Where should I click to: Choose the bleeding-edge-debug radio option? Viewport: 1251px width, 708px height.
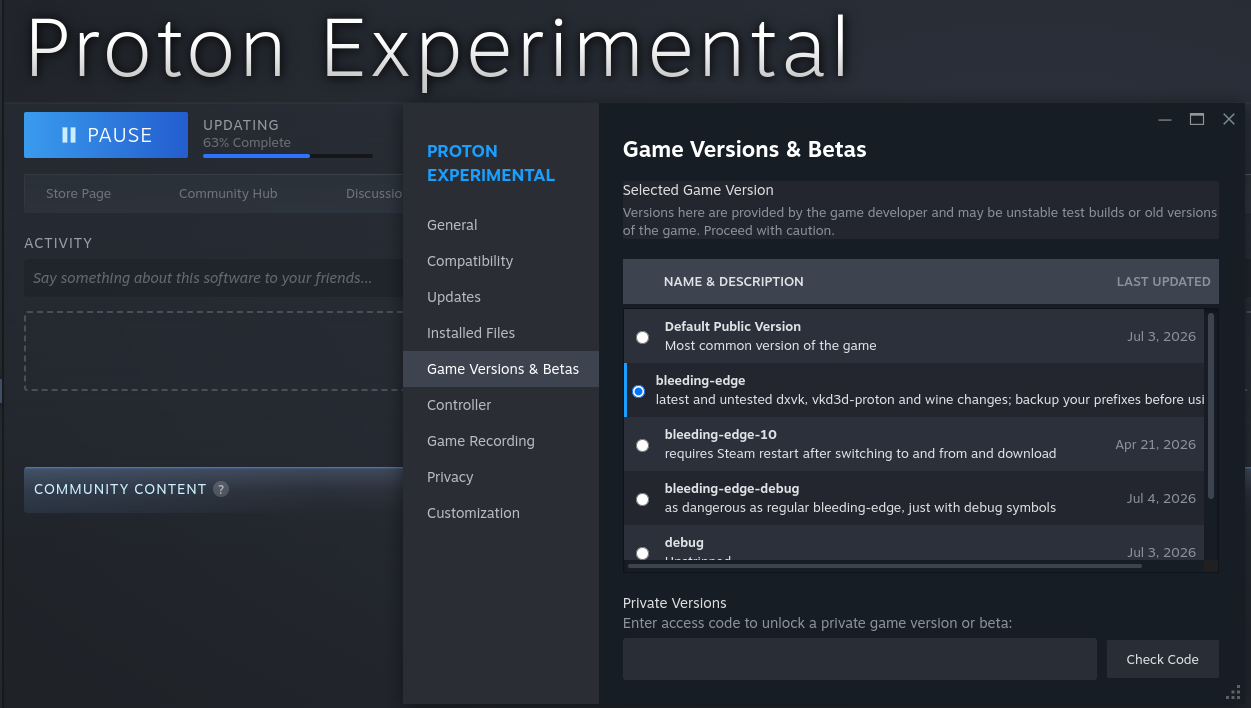[642, 499]
